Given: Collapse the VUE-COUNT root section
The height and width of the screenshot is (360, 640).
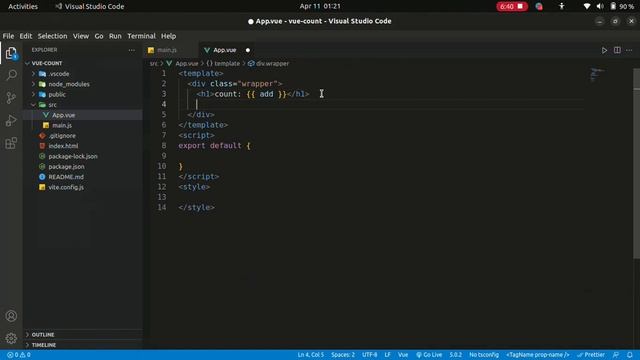Looking at the screenshot, I should click(47, 63).
